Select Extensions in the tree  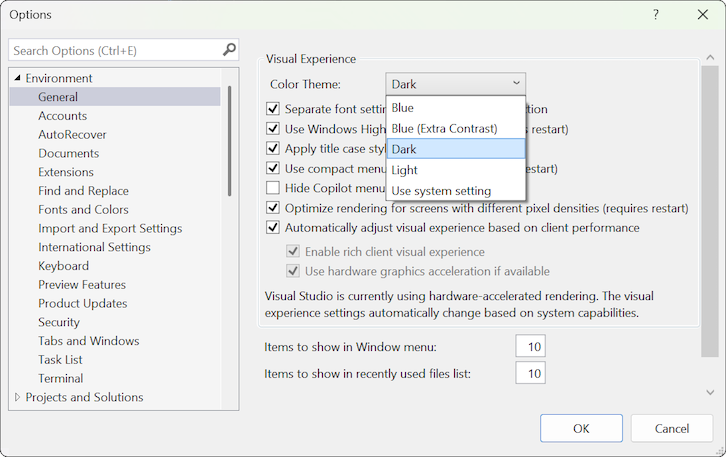click(x=66, y=172)
